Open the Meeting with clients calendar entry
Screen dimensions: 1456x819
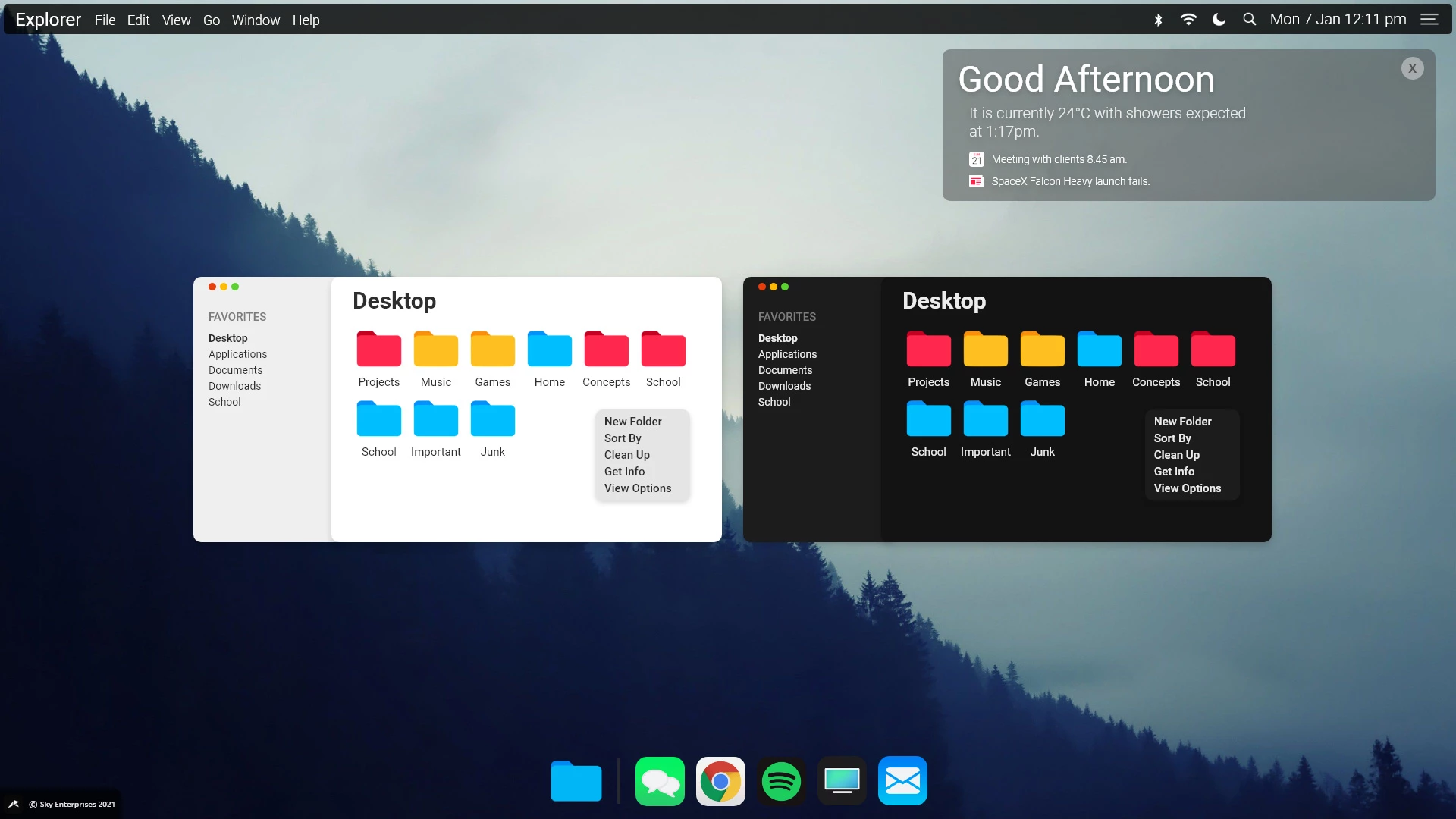tap(1048, 159)
